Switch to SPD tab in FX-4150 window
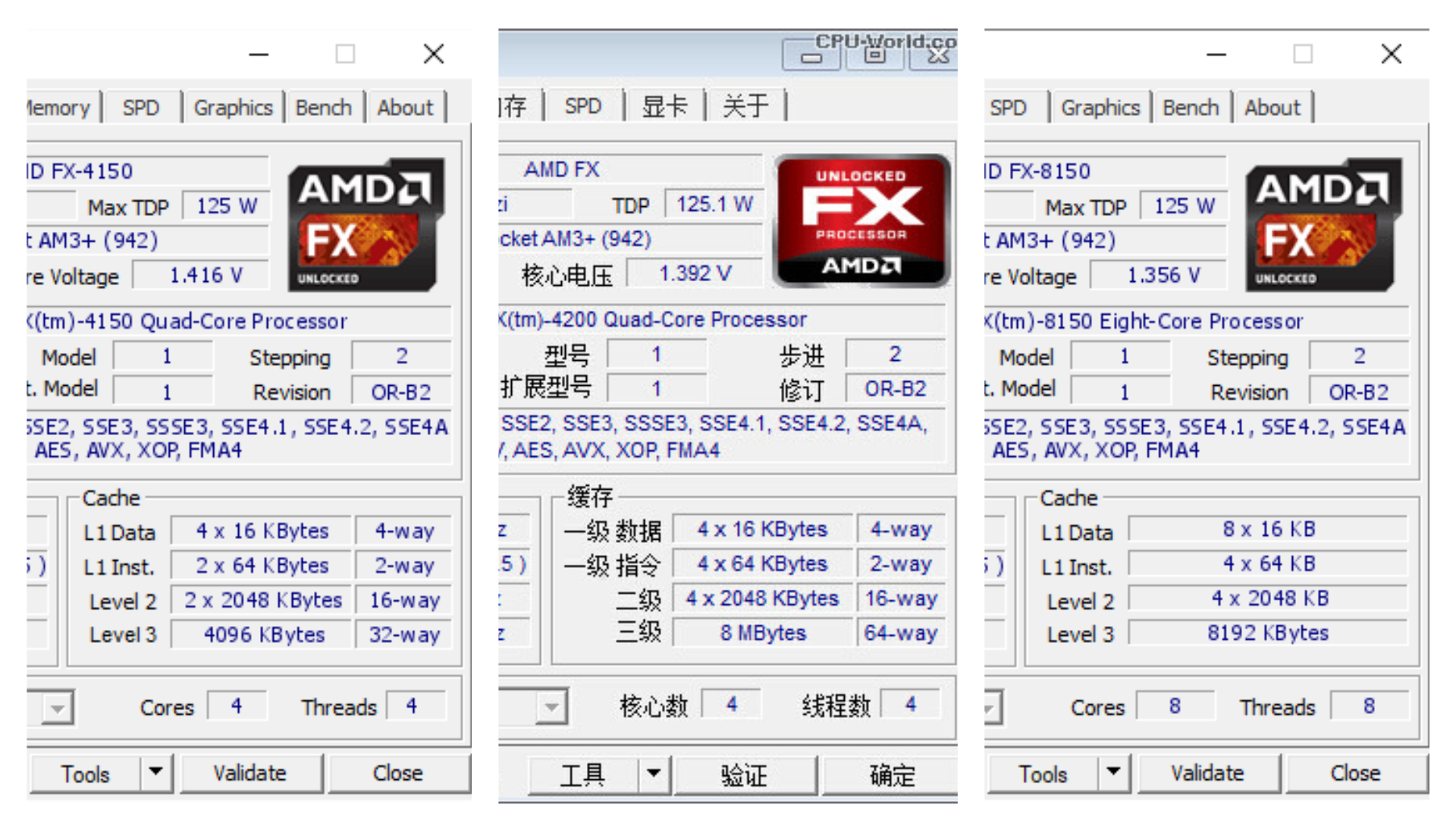1456x830 pixels. point(141,108)
